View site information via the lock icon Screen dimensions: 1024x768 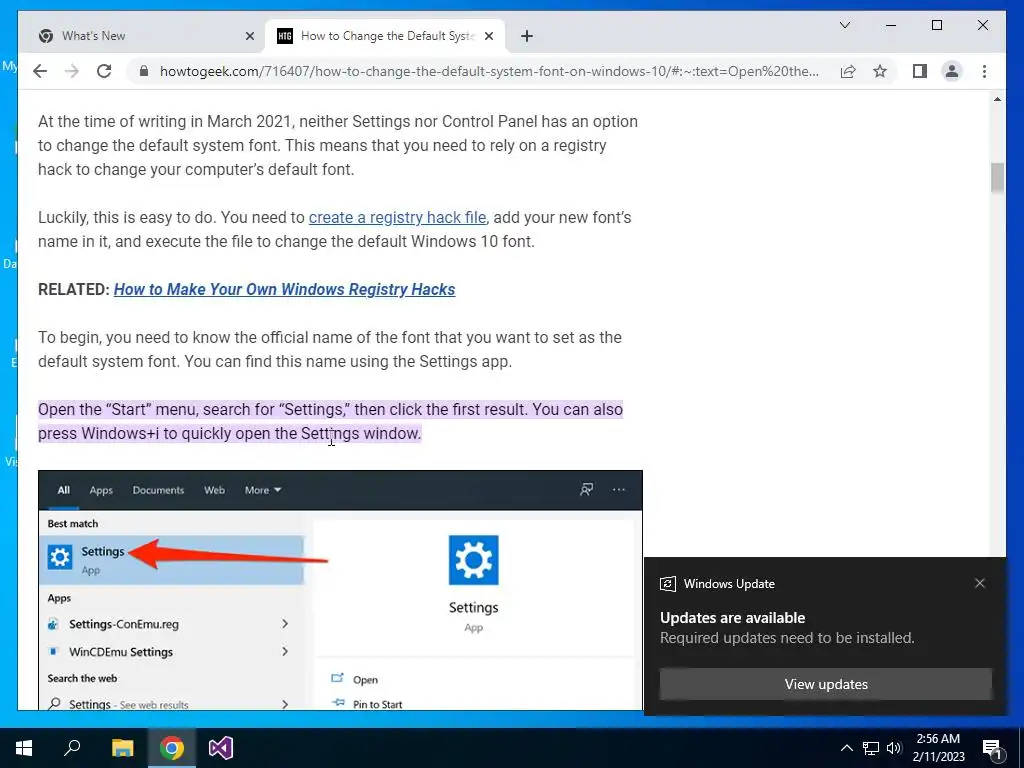tap(144, 71)
